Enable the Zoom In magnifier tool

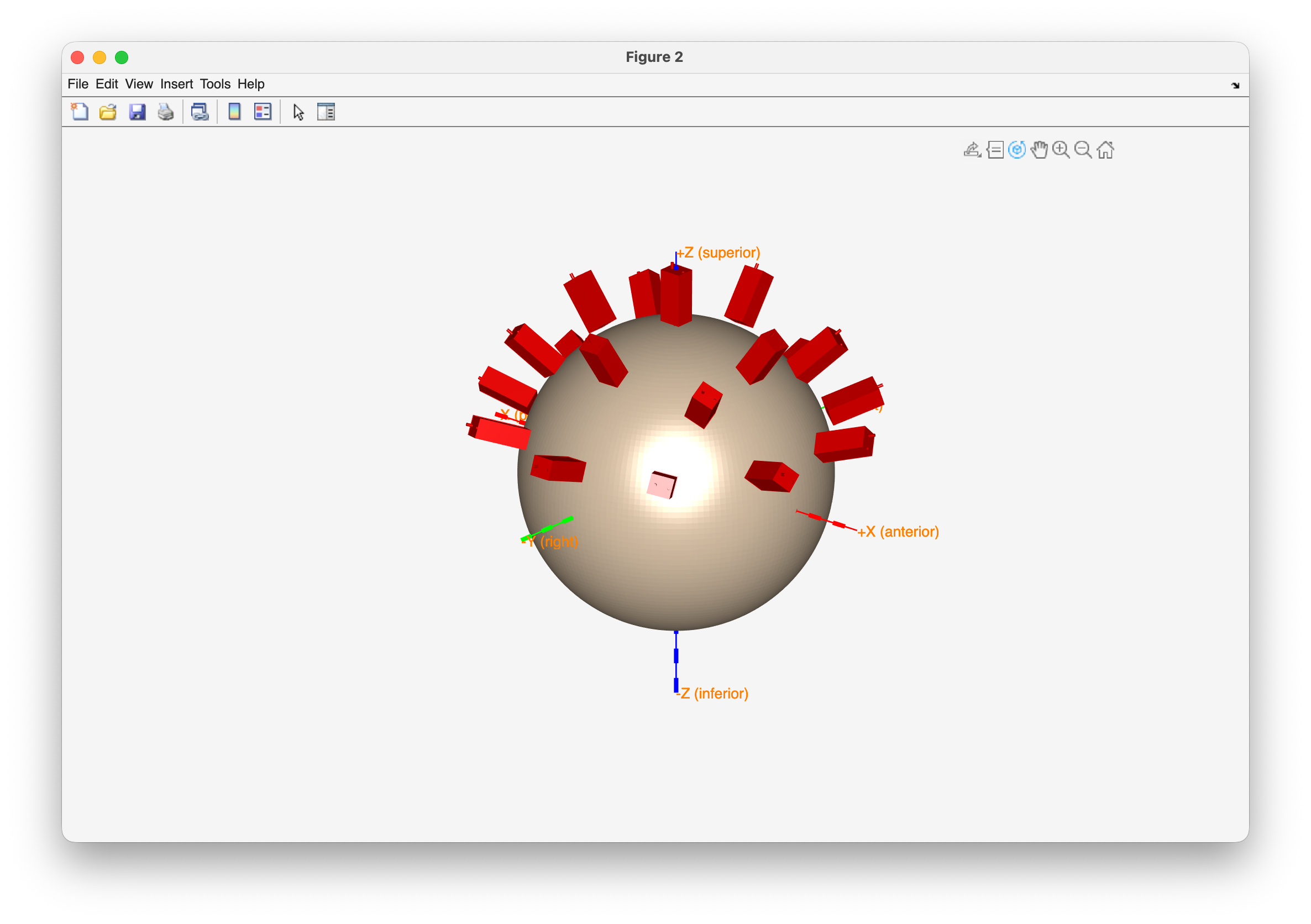(x=1061, y=150)
